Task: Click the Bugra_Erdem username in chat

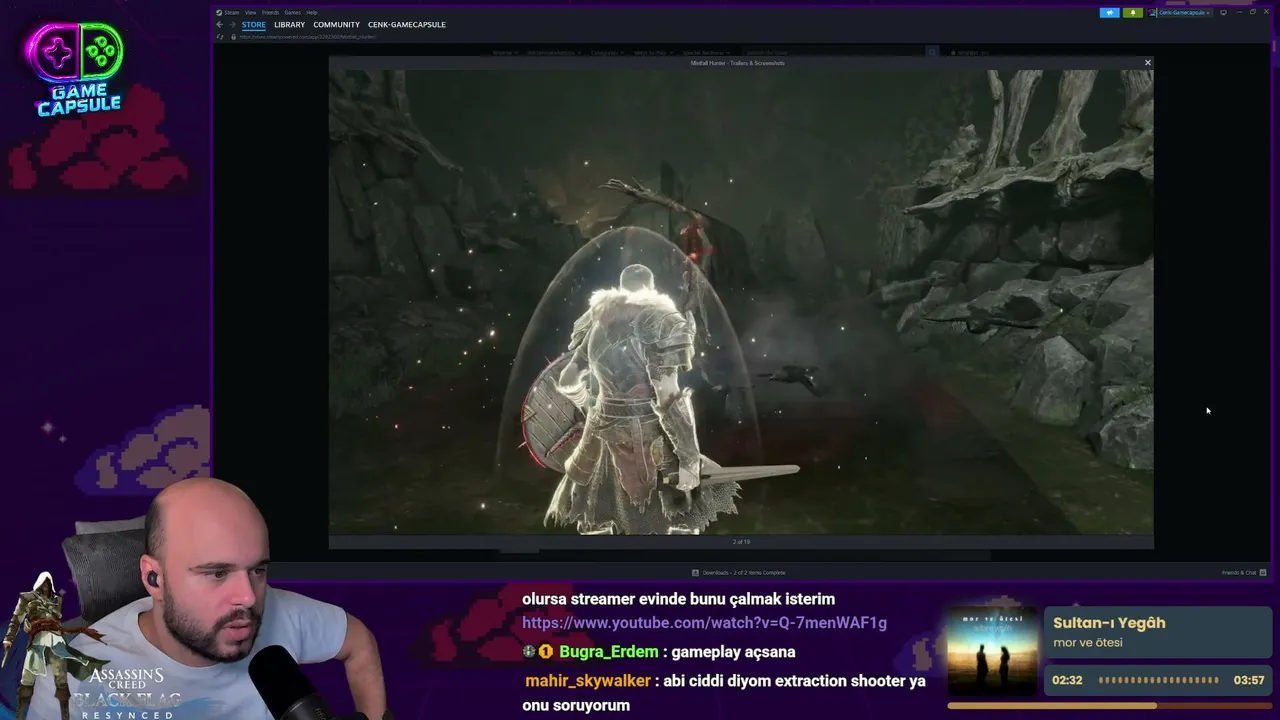Action: coord(608,652)
